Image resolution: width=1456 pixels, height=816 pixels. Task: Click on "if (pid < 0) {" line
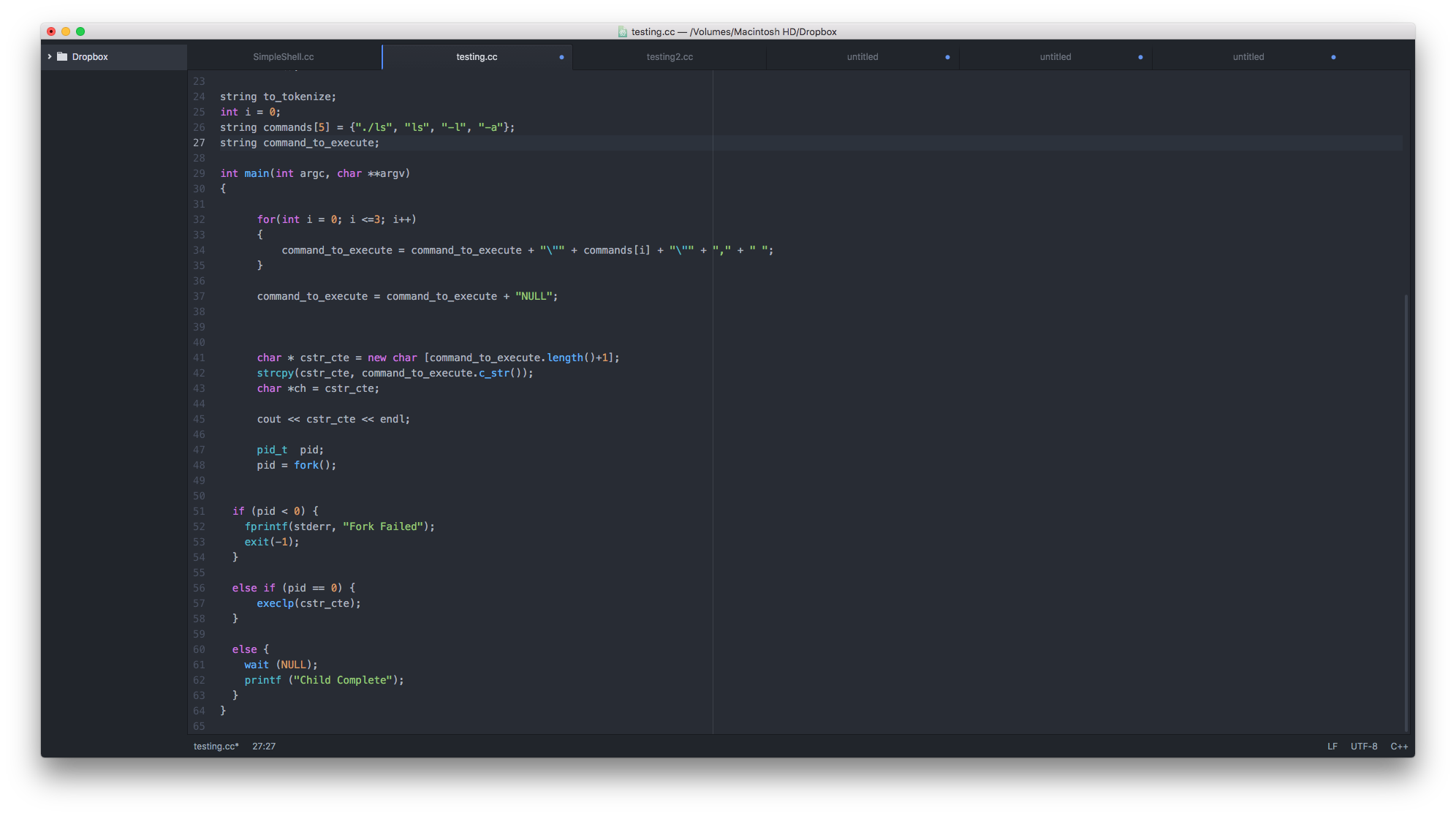(276, 511)
